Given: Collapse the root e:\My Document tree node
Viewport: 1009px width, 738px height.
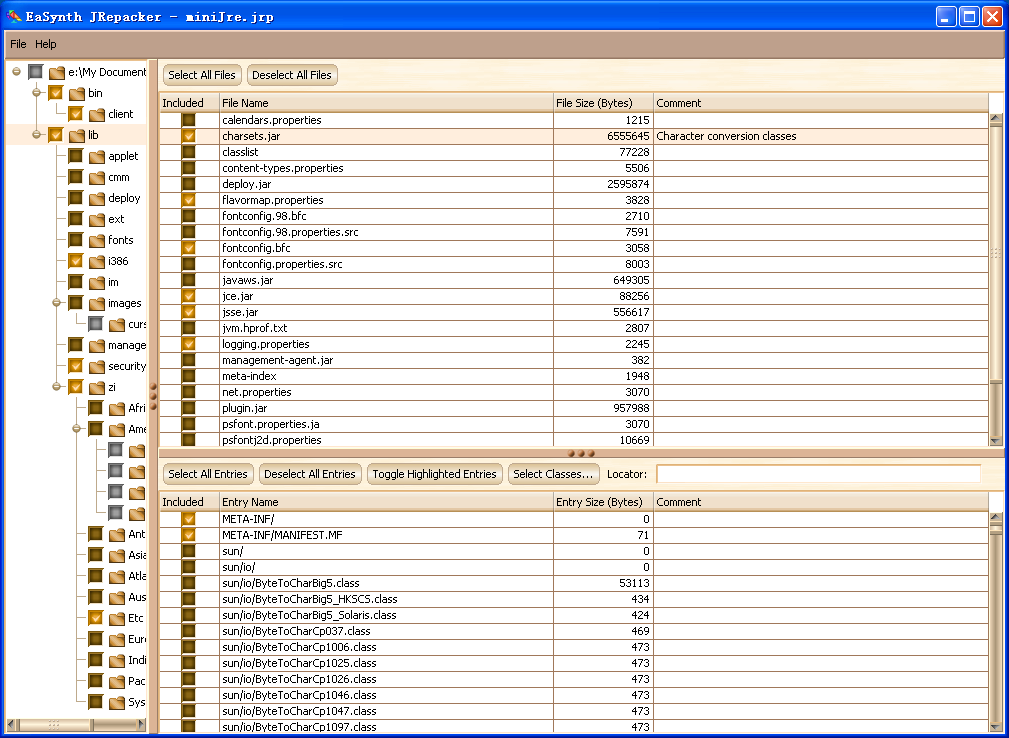Looking at the screenshot, I should pos(17,71).
